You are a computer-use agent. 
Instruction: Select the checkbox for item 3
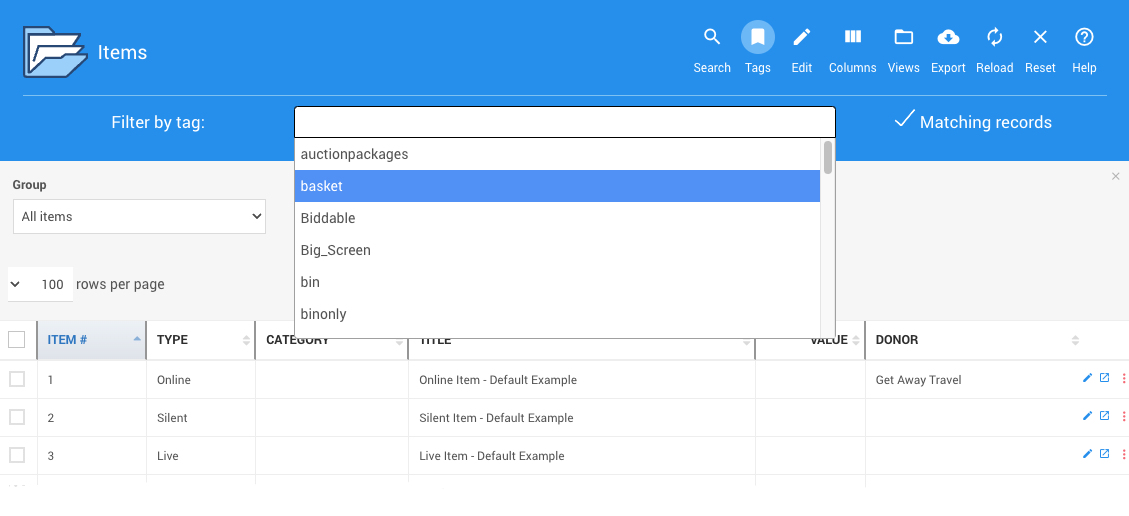pos(17,455)
